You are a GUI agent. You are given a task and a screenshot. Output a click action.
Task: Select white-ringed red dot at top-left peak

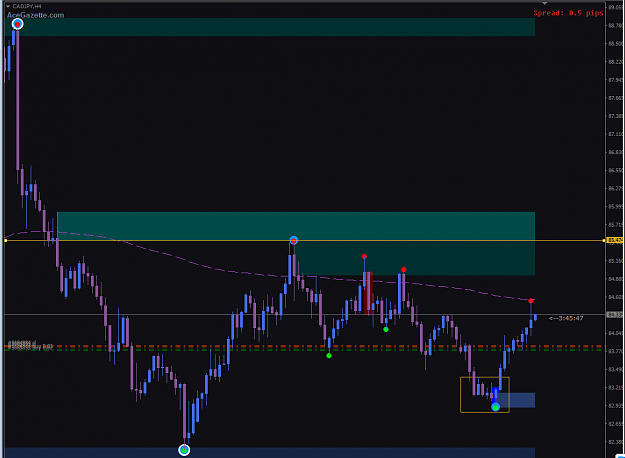[x=18, y=24]
